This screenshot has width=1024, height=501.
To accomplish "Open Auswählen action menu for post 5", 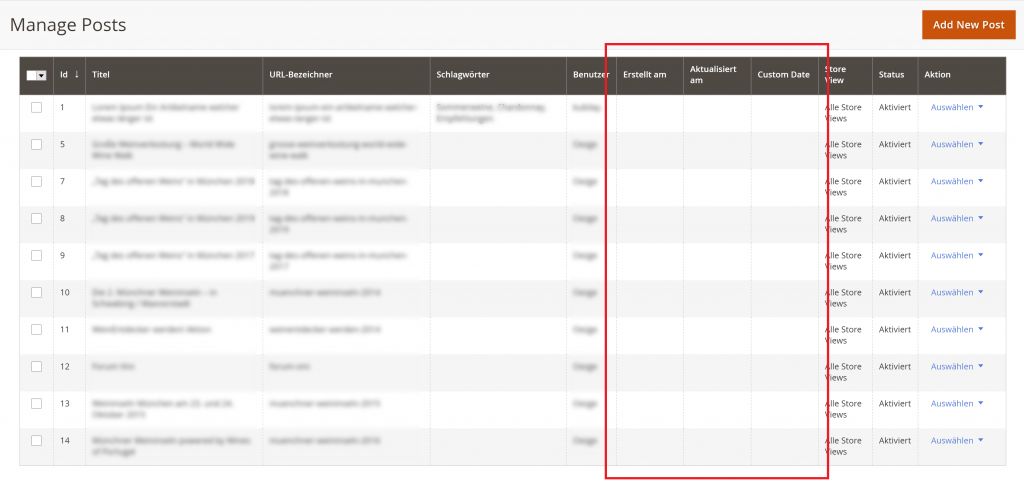I will (x=957, y=144).
